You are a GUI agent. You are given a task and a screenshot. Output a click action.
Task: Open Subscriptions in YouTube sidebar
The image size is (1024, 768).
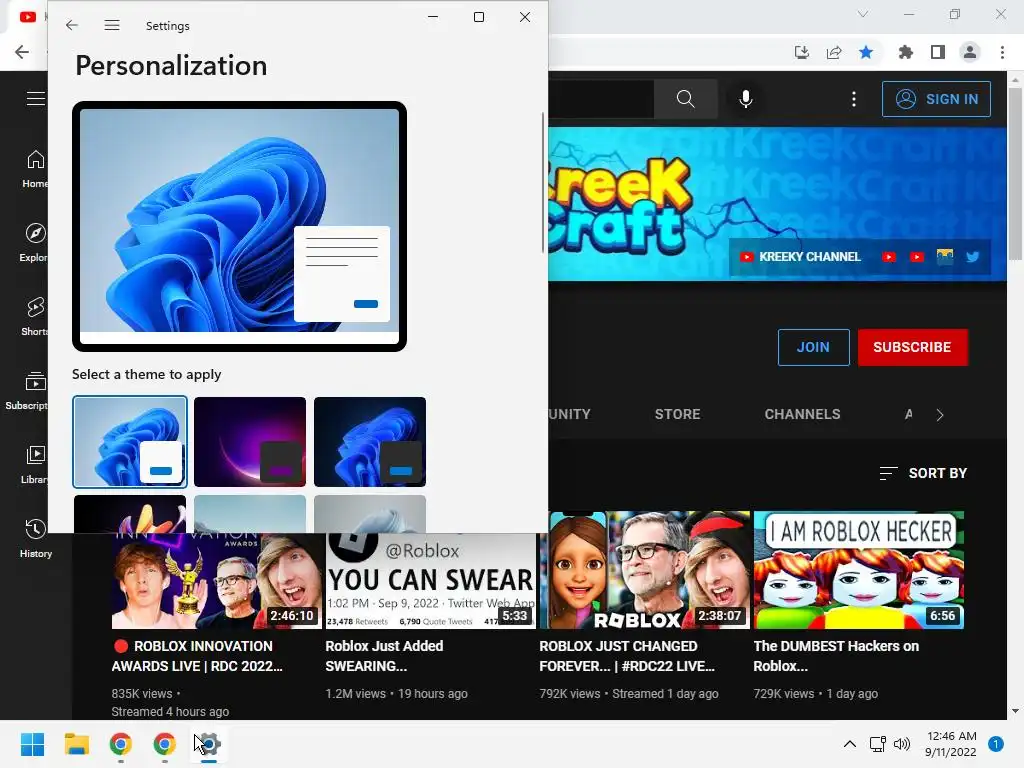pos(27,391)
